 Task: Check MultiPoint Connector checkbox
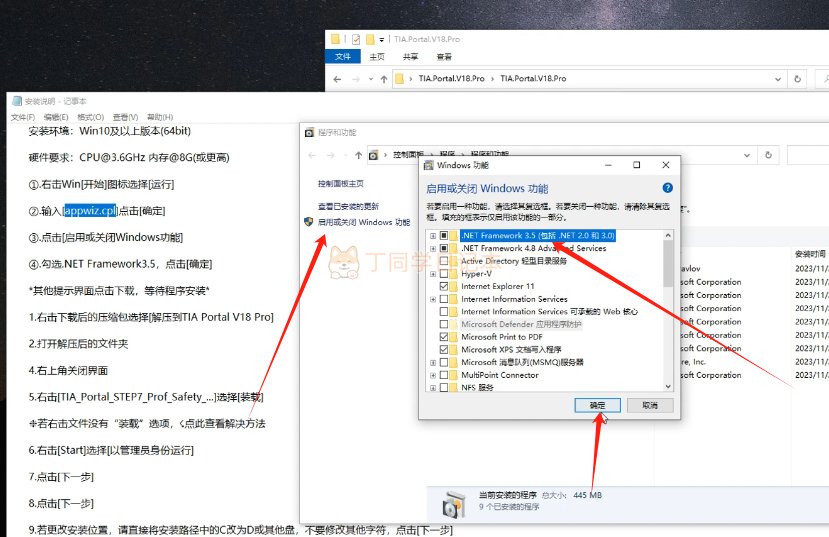tap(444, 375)
